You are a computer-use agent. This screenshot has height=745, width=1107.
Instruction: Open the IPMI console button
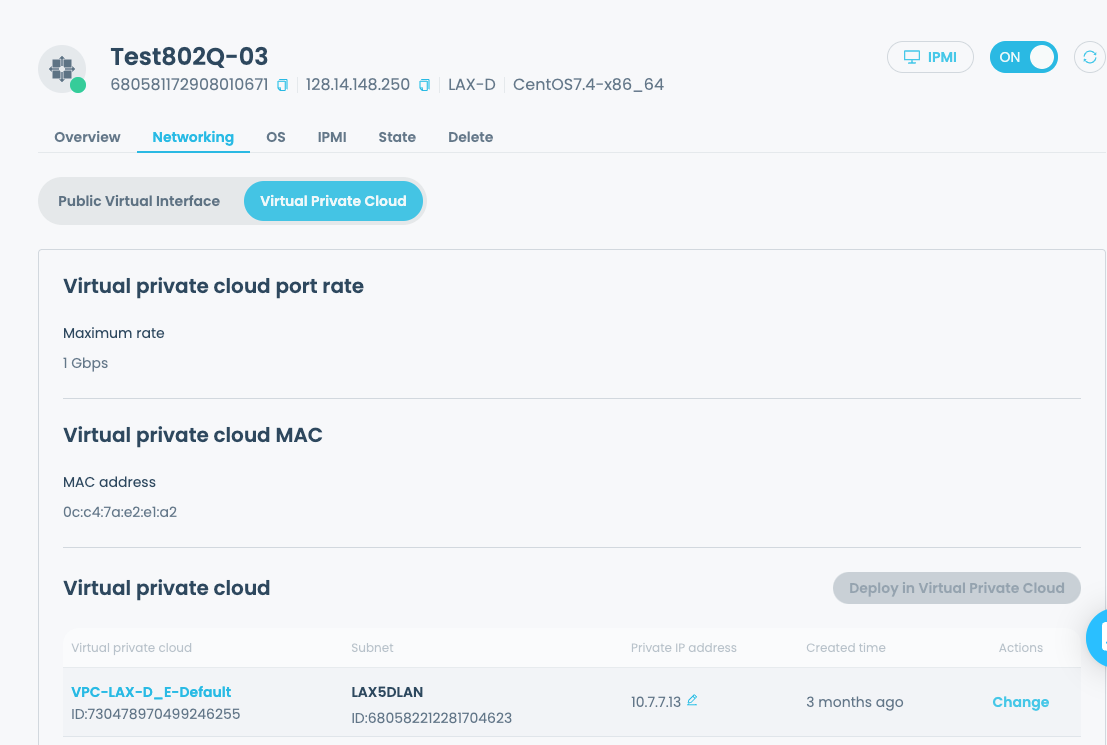pyautogui.click(x=930, y=57)
